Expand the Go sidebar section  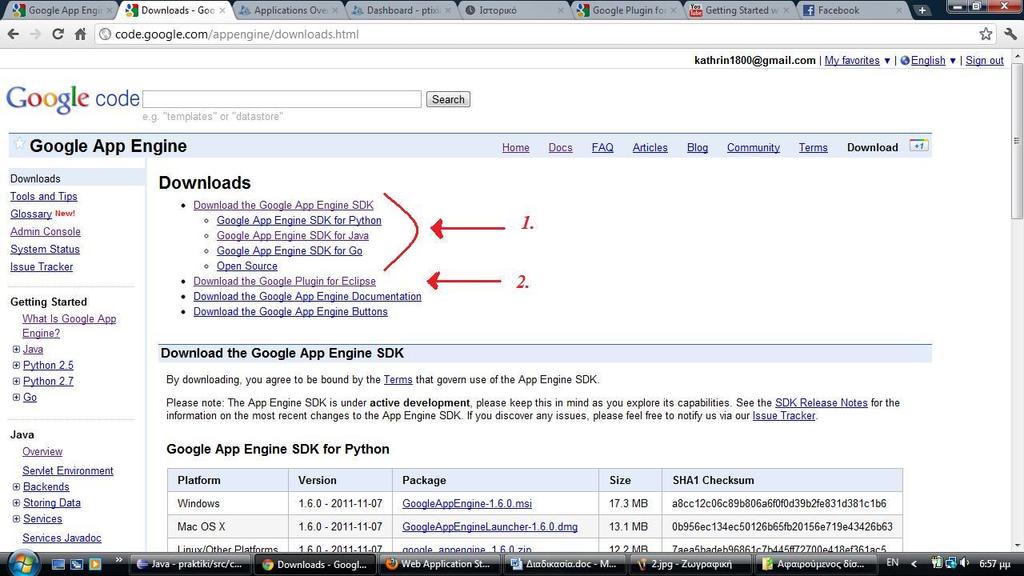[x=16, y=397]
